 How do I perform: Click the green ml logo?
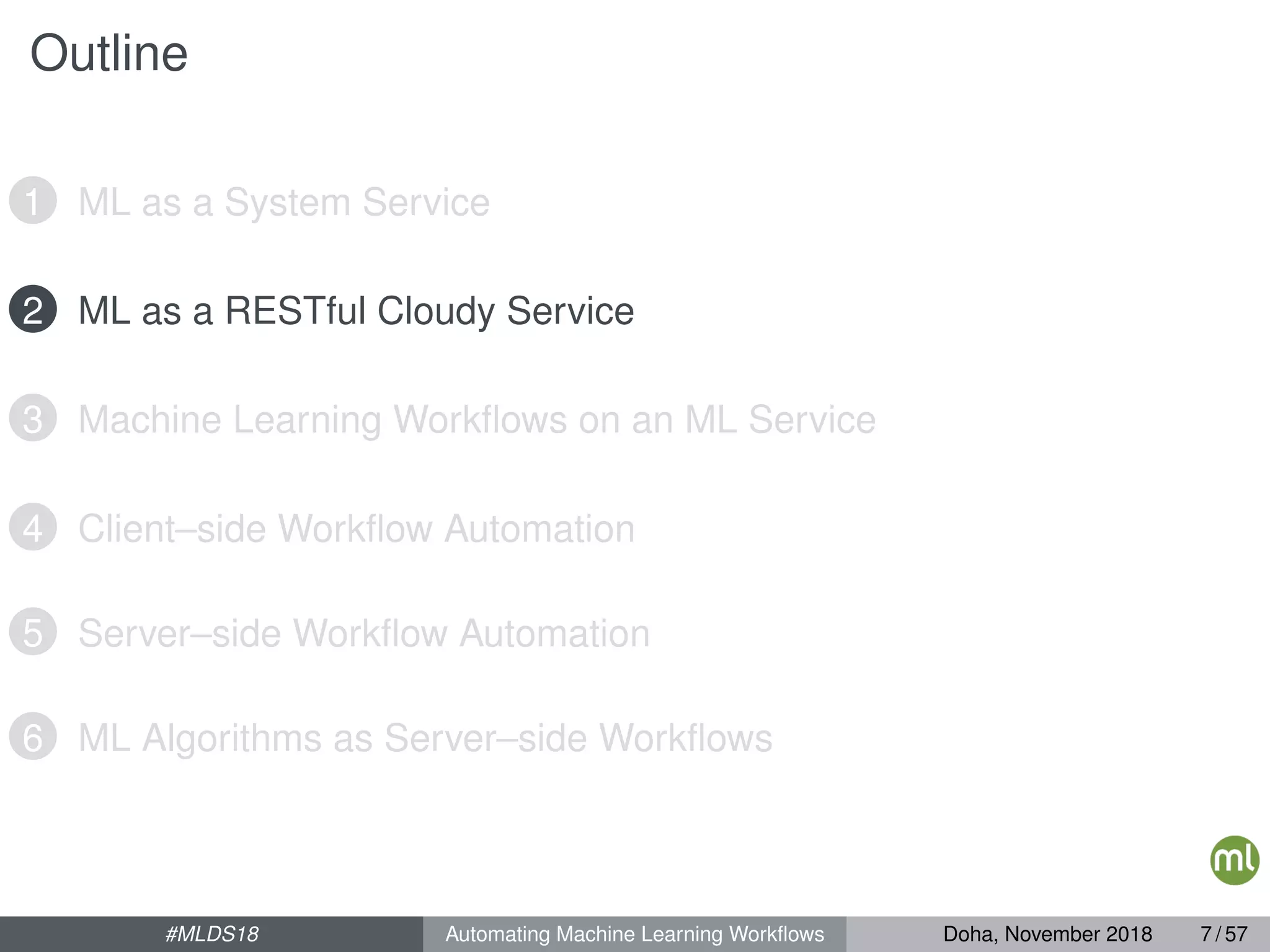[x=1234, y=860]
